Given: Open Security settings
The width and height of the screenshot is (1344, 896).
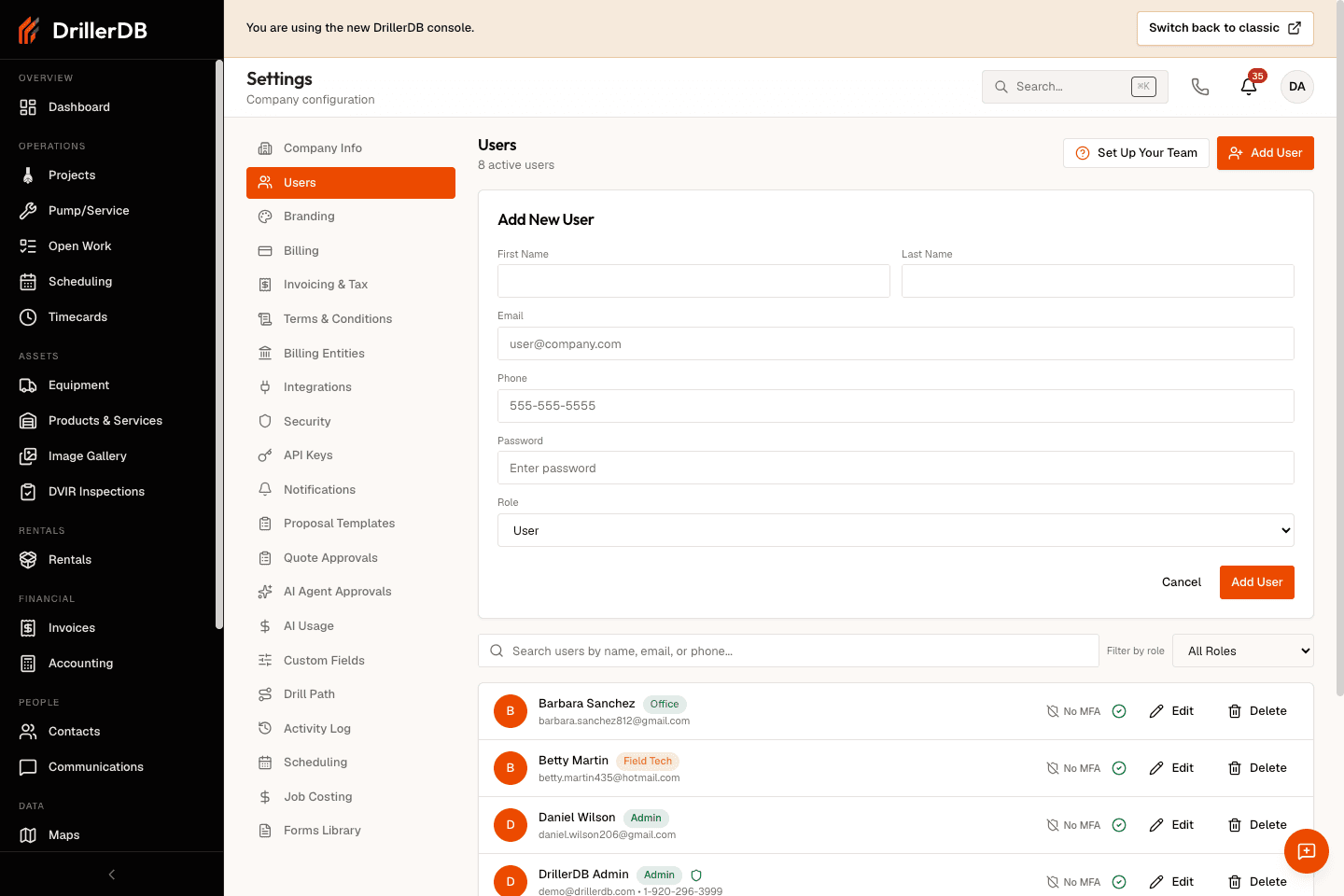Looking at the screenshot, I should point(351,422).
